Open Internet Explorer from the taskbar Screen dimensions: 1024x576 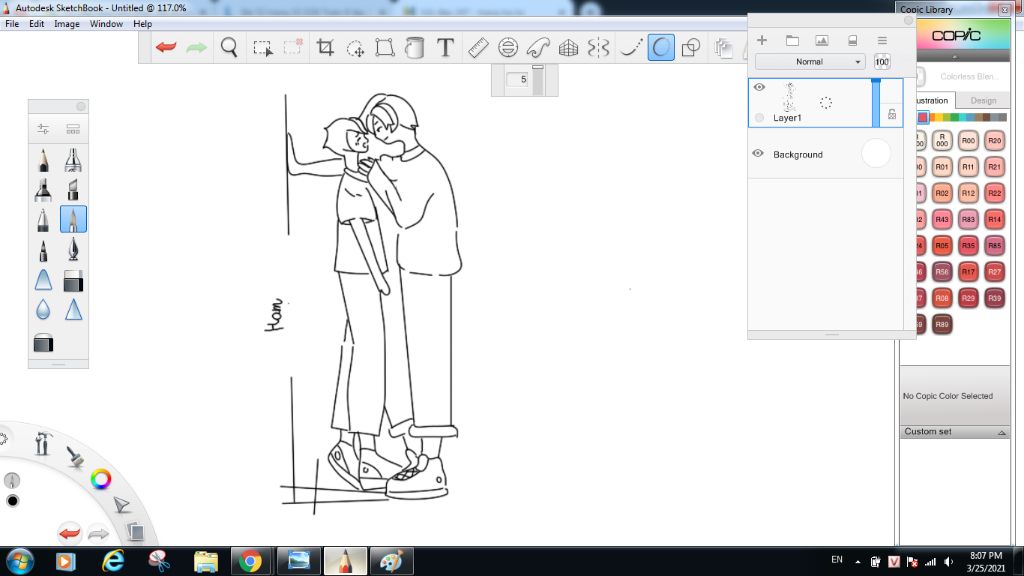[113, 561]
